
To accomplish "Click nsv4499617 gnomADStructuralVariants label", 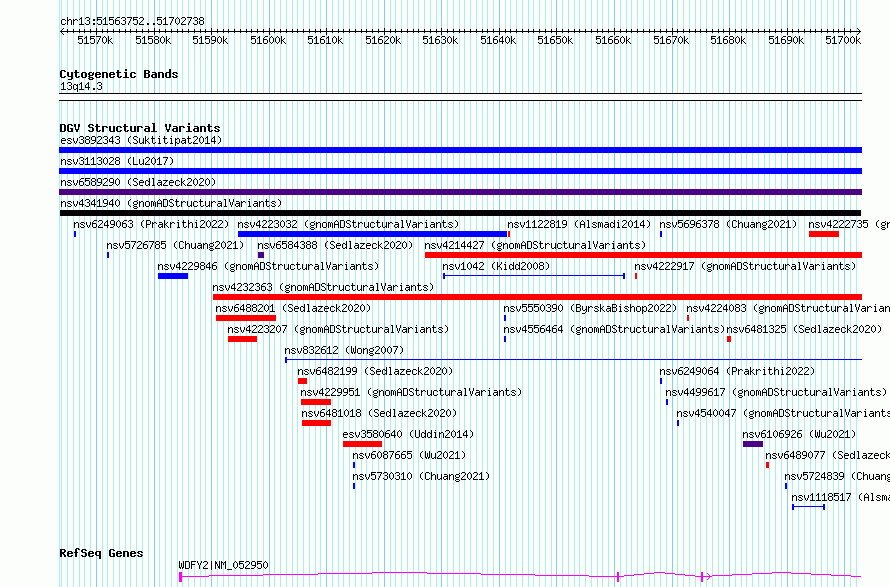I will click(x=776, y=392).
